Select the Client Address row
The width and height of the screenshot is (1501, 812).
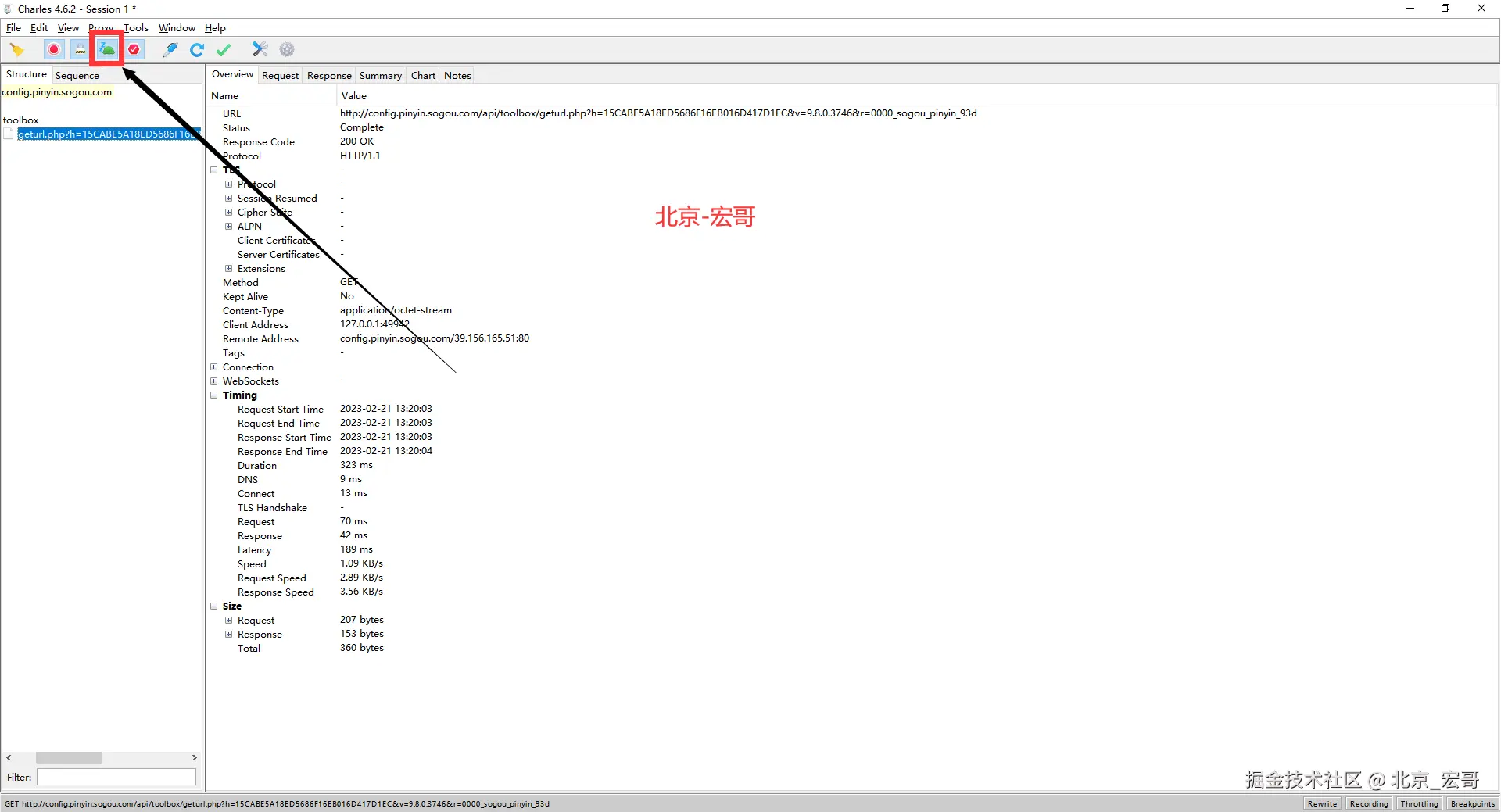tap(852, 325)
